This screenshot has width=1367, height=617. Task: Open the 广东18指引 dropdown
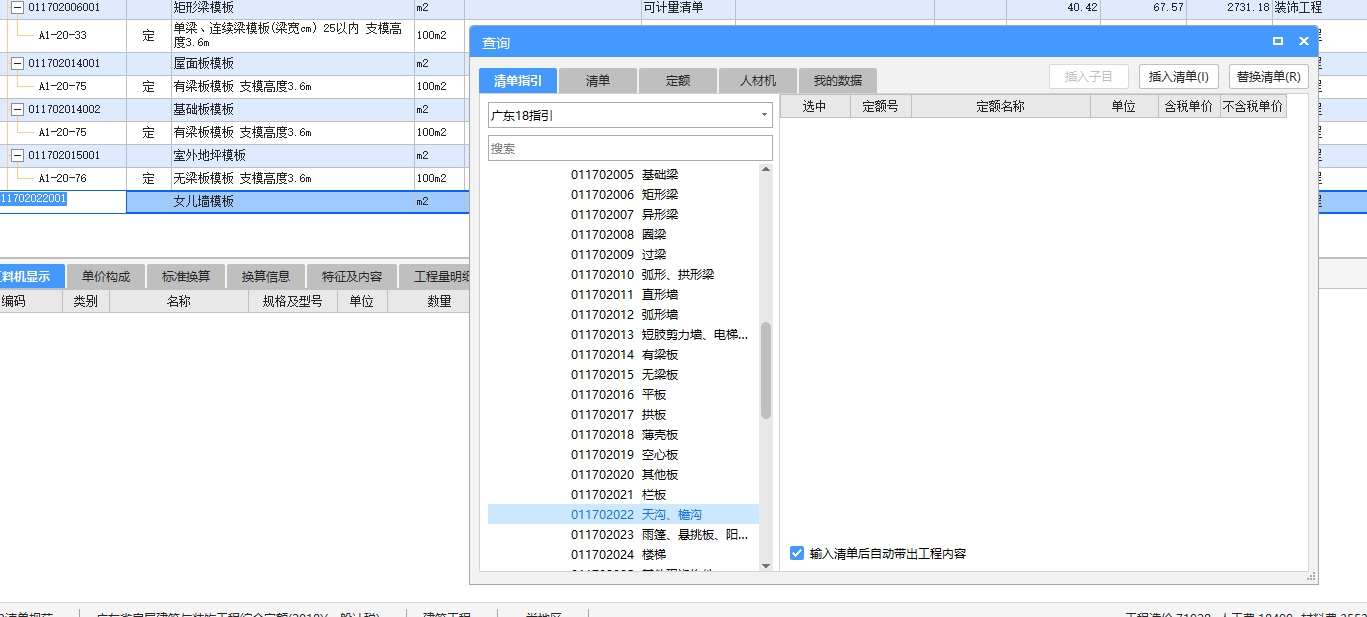click(630, 115)
